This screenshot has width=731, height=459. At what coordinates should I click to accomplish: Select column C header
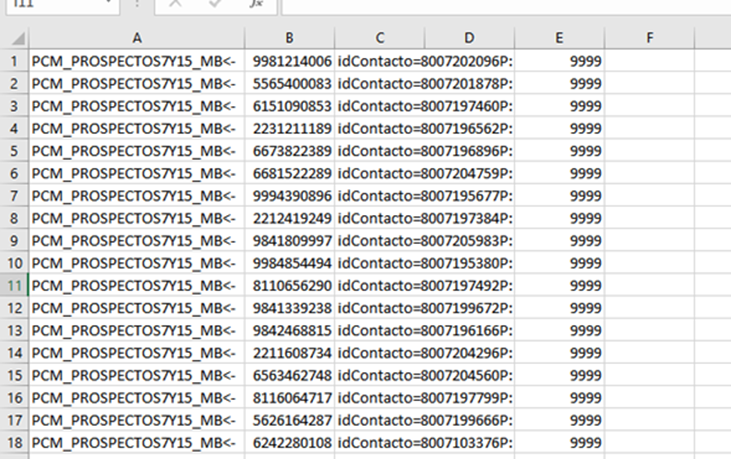point(380,39)
